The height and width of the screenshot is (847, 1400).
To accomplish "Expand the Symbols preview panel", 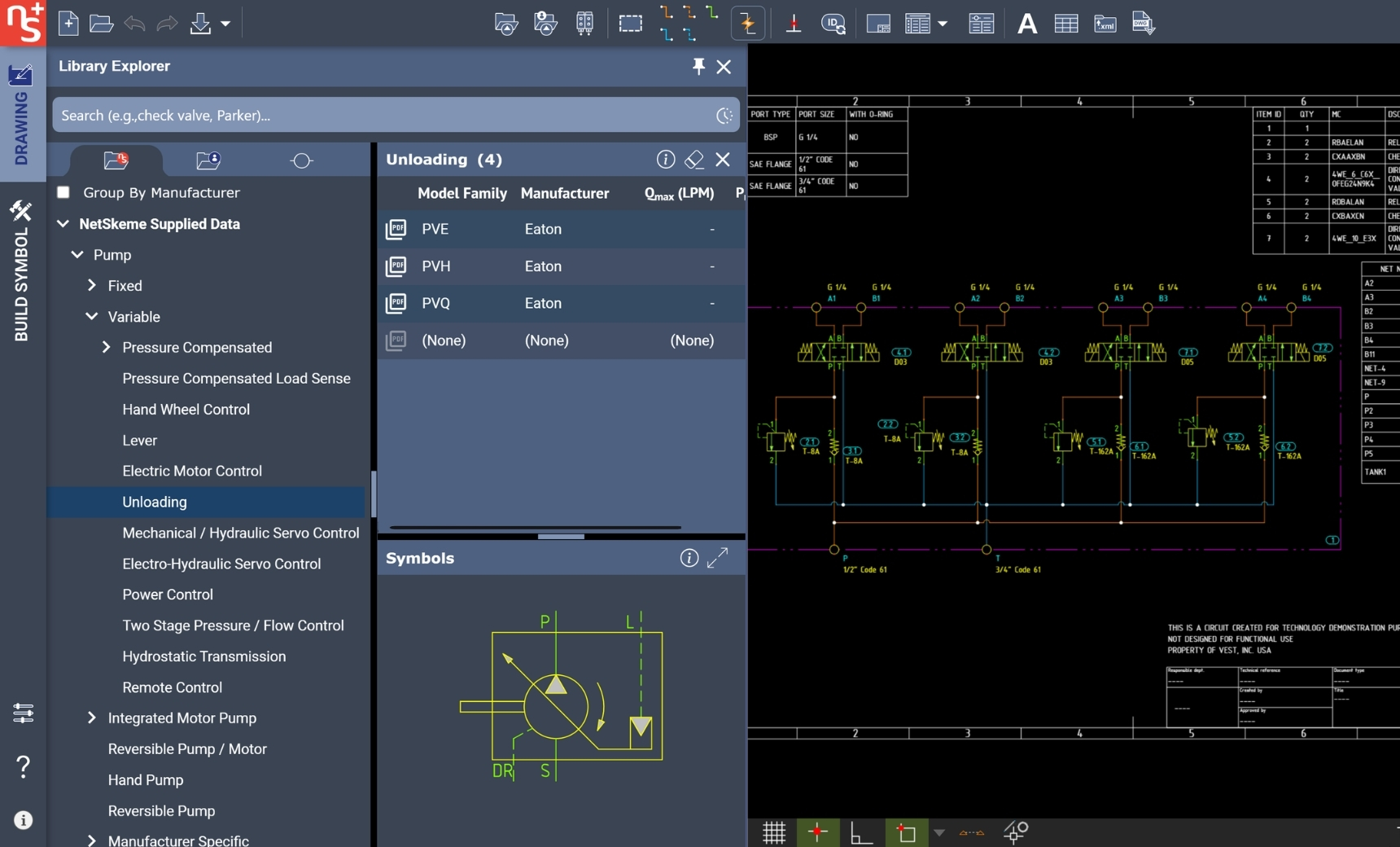I will pyautogui.click(x=717, y=558).
